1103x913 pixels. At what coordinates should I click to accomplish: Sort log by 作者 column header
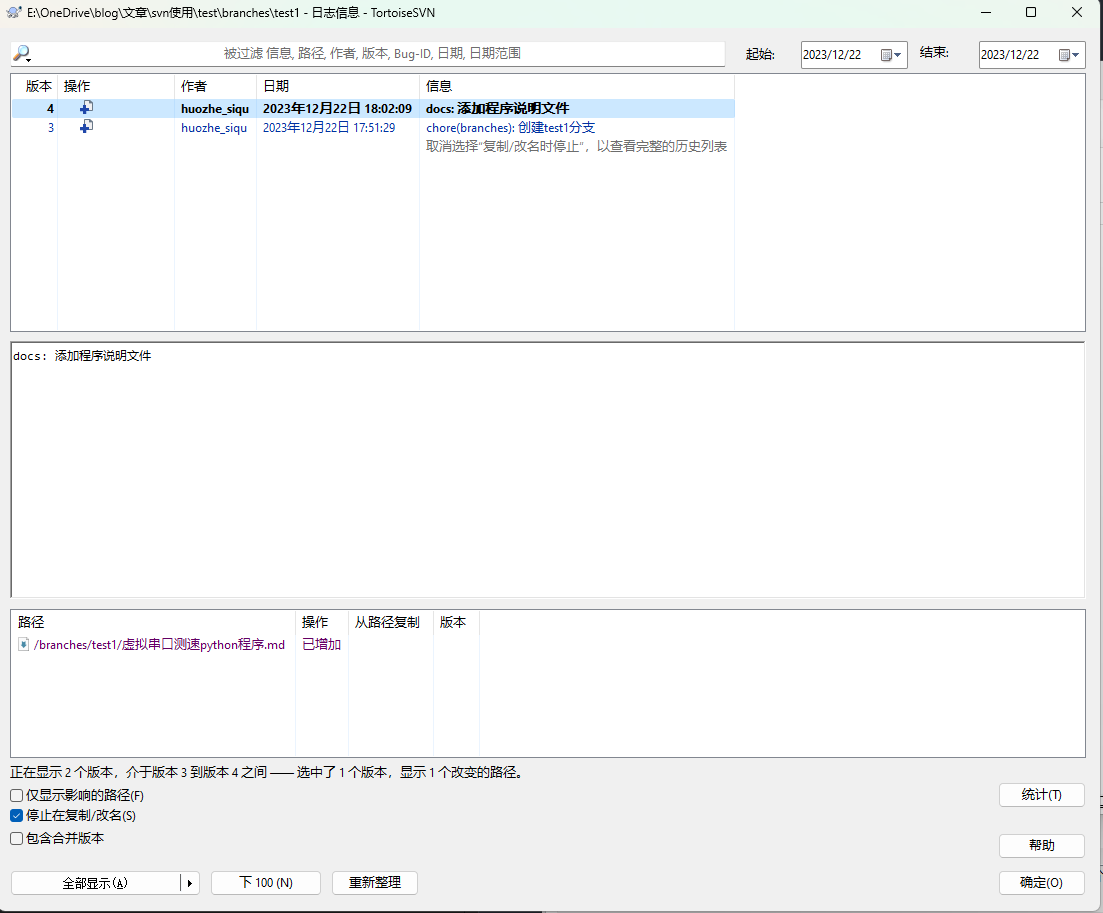194,86
